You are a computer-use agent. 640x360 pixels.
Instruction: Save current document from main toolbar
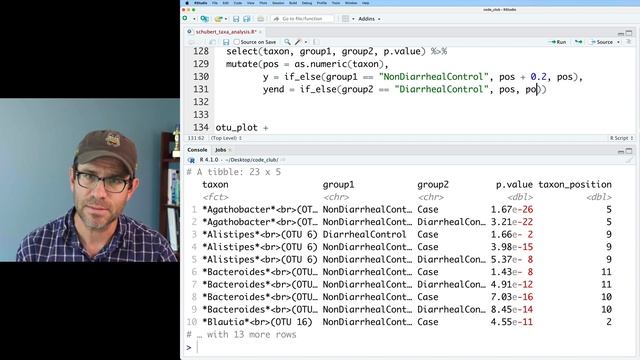point(236,19)
